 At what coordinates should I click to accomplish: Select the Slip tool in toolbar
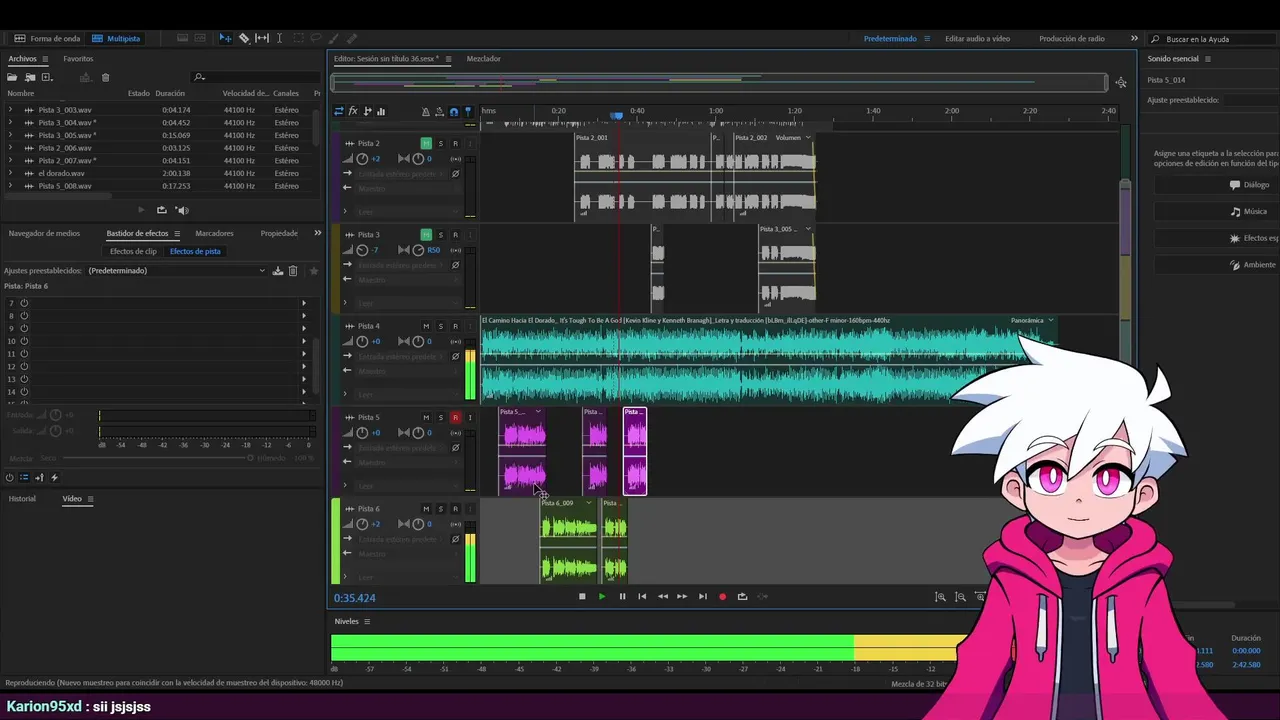click(262, 38)
